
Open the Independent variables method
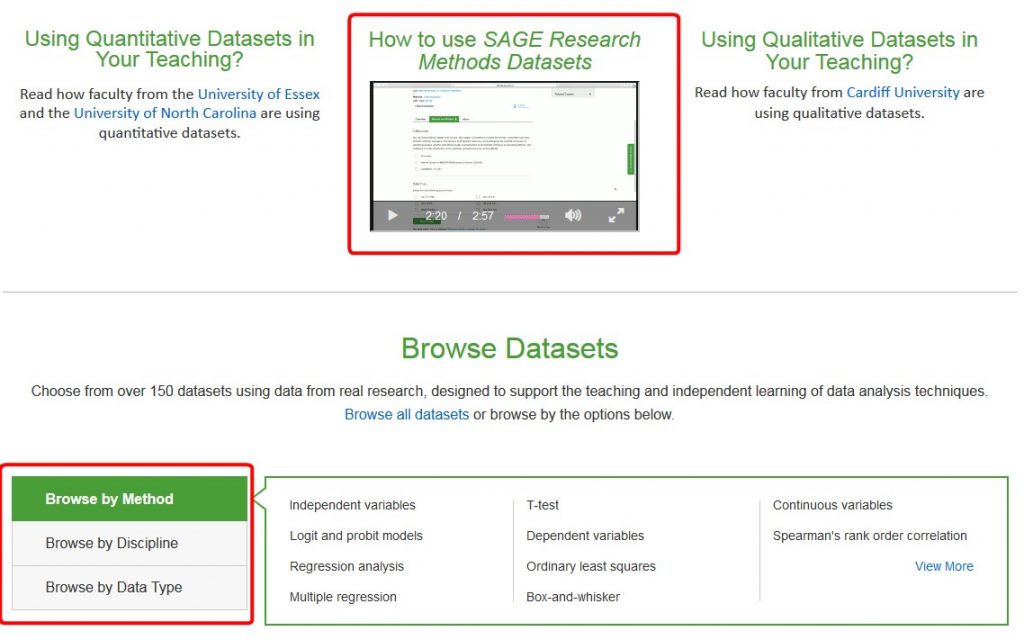(352, 505)
